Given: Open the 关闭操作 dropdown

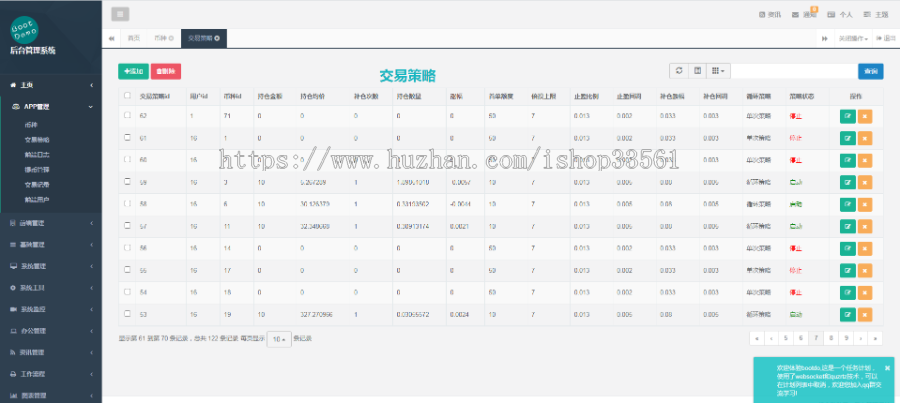Looking at the screenshot, I should click(x=852, y=38).
